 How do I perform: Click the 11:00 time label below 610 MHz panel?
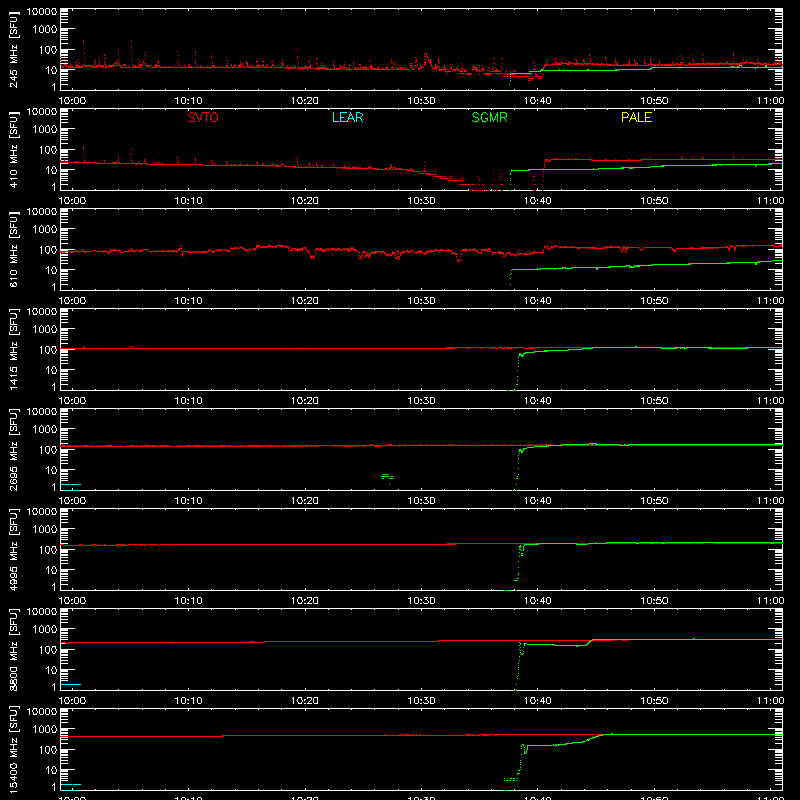point(770,301)
